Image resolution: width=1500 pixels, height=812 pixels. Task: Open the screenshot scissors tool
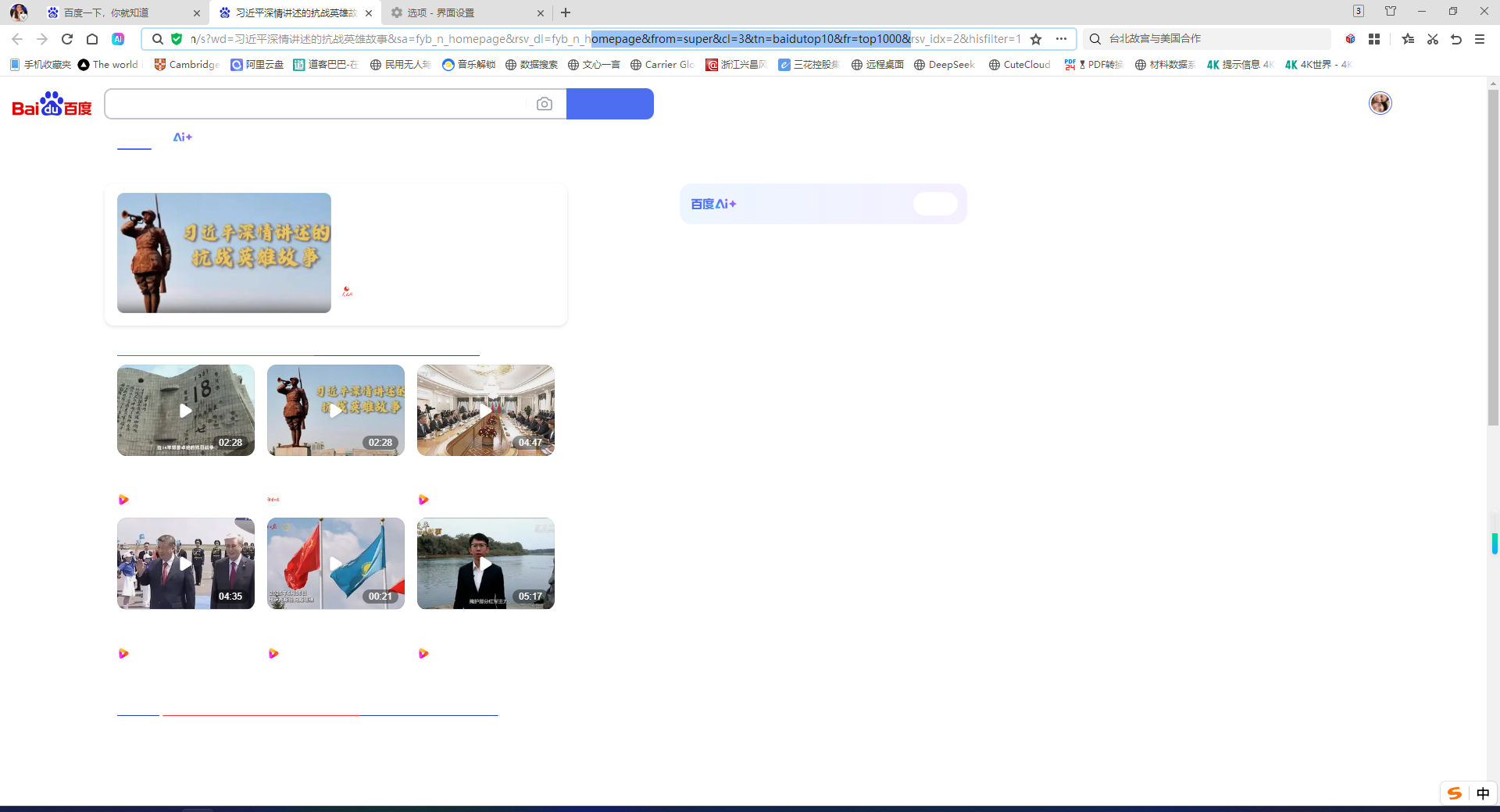click(1432, 39)
